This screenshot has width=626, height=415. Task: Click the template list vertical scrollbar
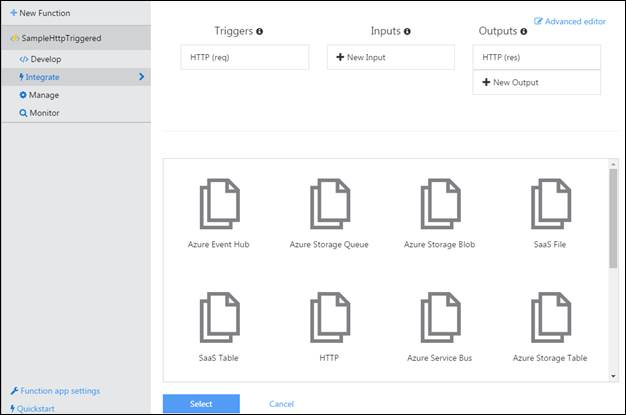pos(612,220)
